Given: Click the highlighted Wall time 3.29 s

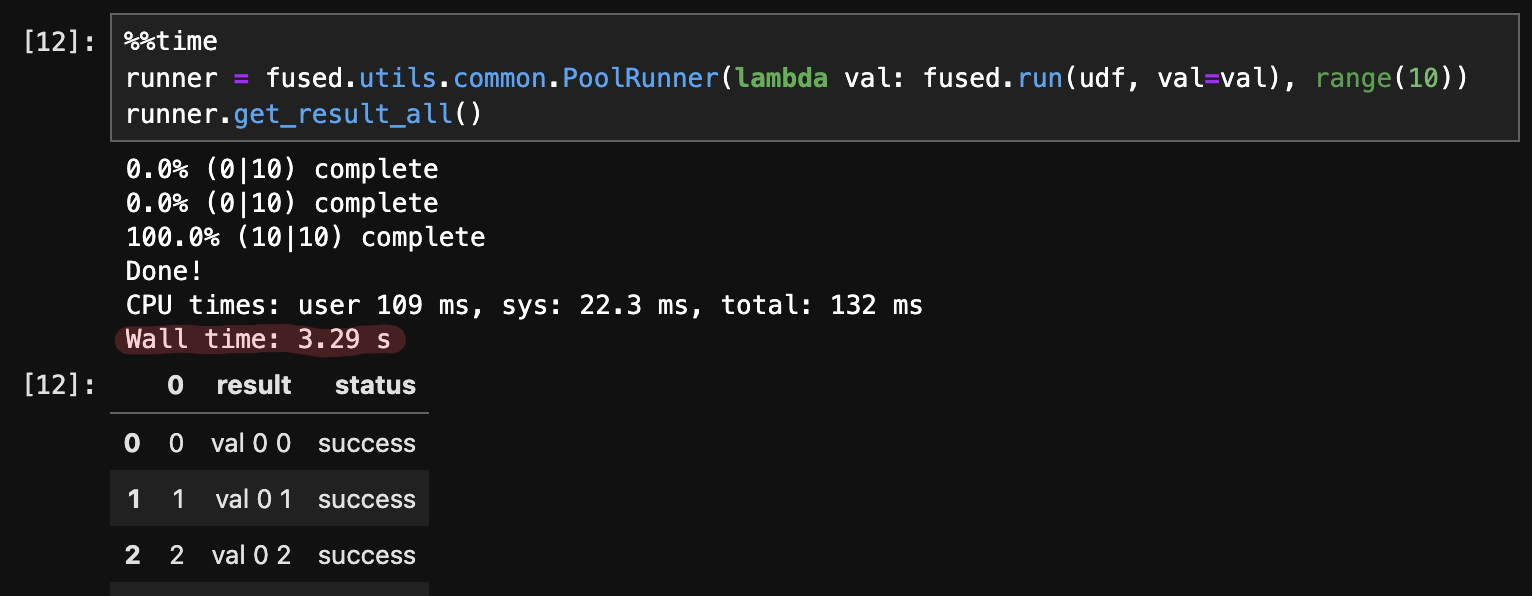Looking at the screenshot, I should pos(258,339).
